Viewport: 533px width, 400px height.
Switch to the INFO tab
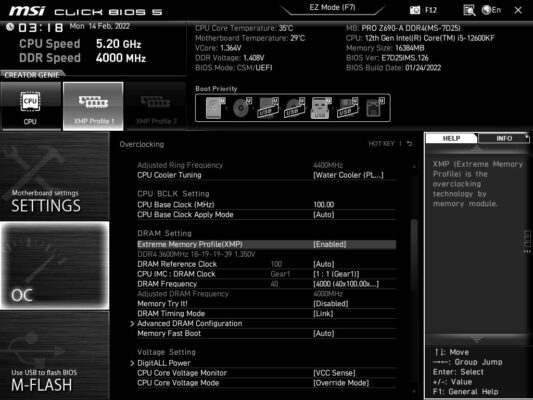(x=504, y=138)
